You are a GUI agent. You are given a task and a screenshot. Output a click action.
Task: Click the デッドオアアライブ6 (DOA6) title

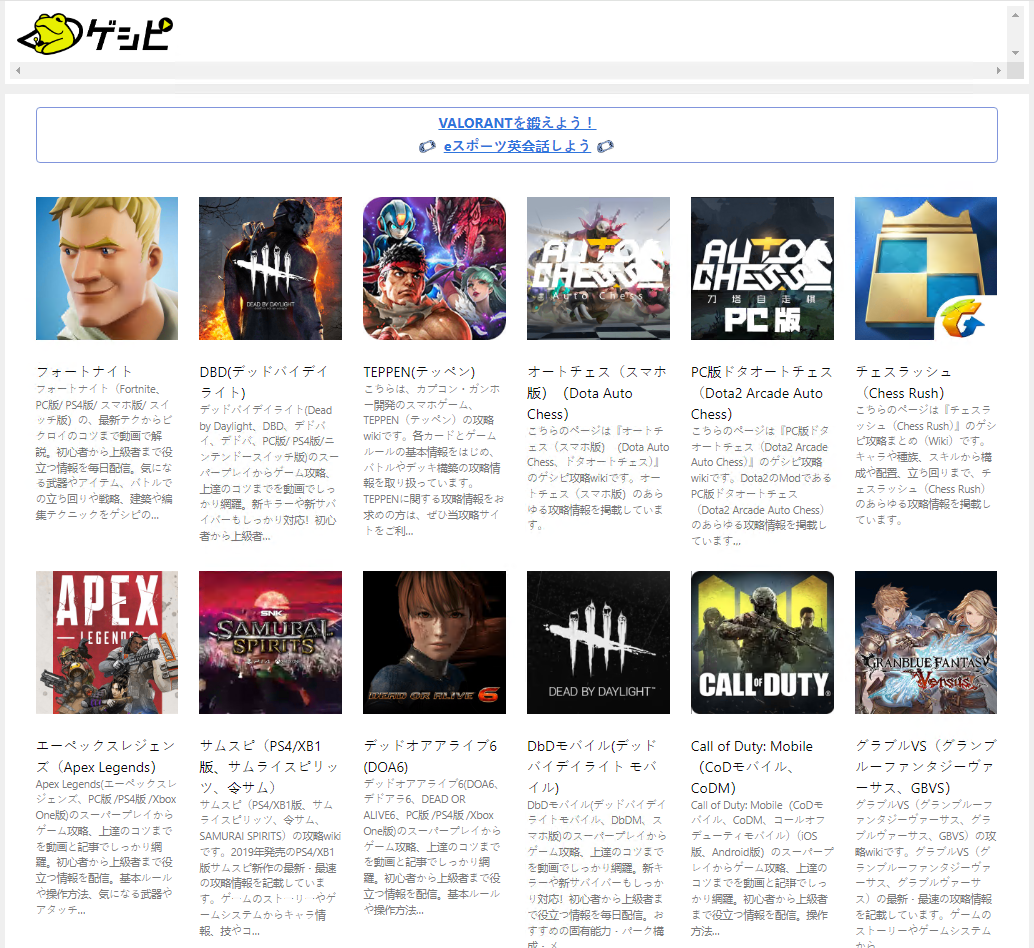pos(431,756)
